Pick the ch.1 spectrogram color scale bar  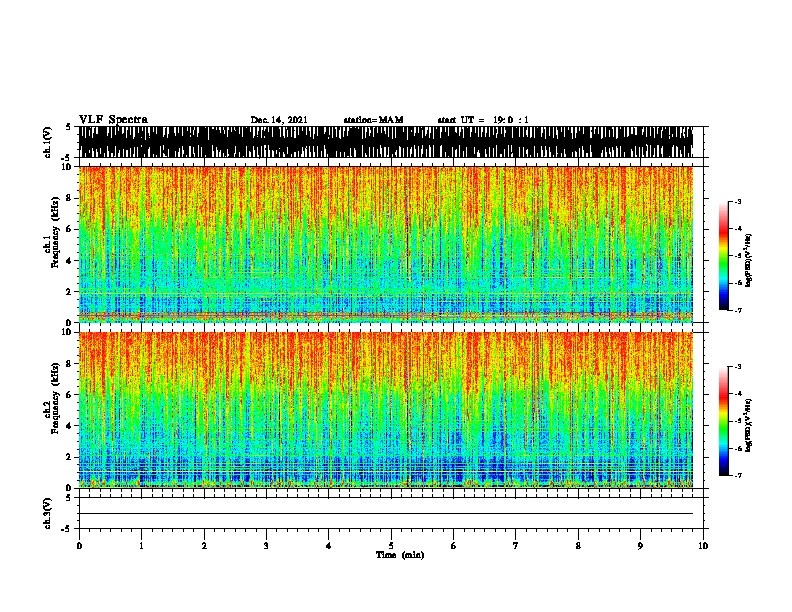click(723, 256)
